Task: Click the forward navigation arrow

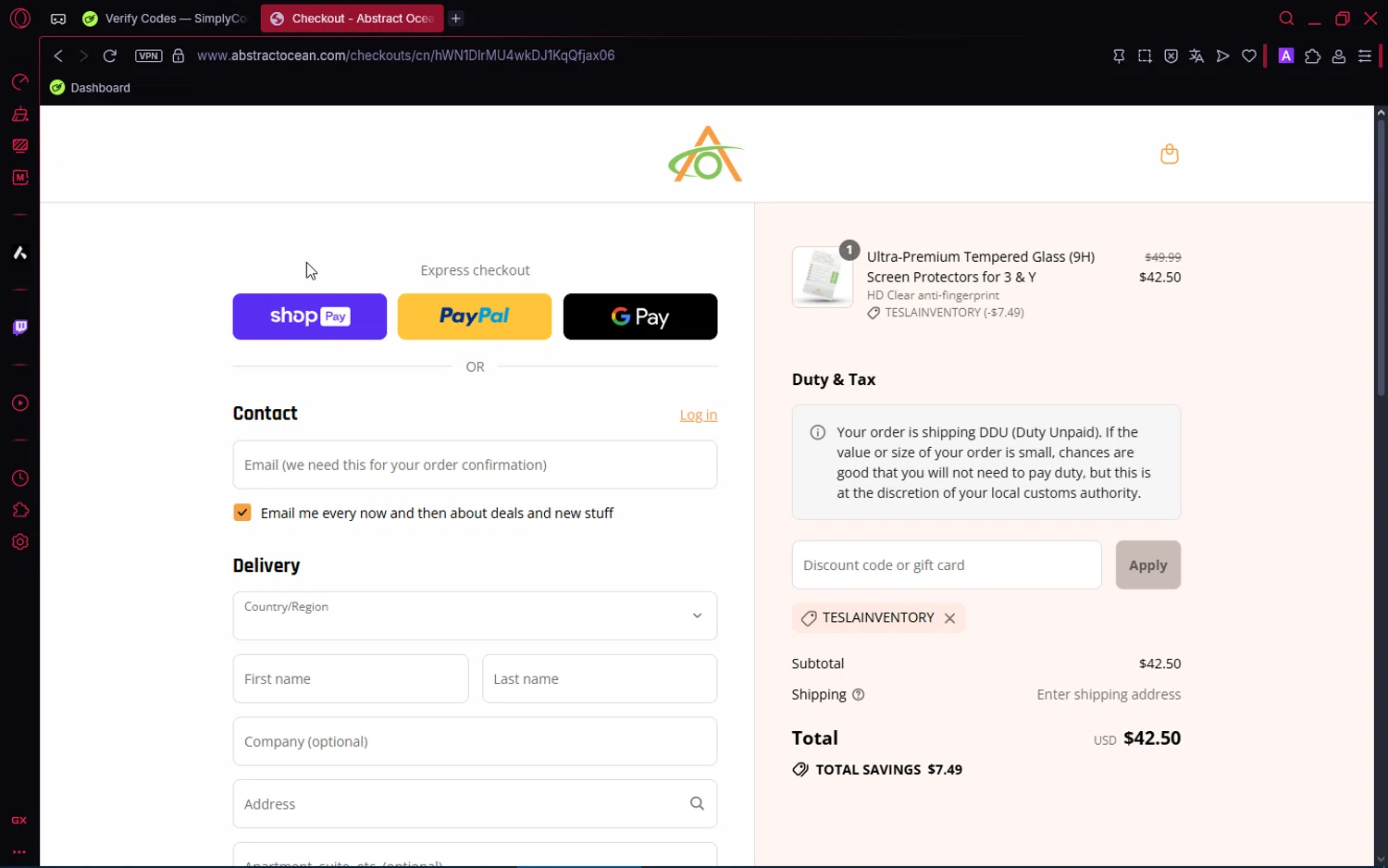Action: tap(83, 56)
